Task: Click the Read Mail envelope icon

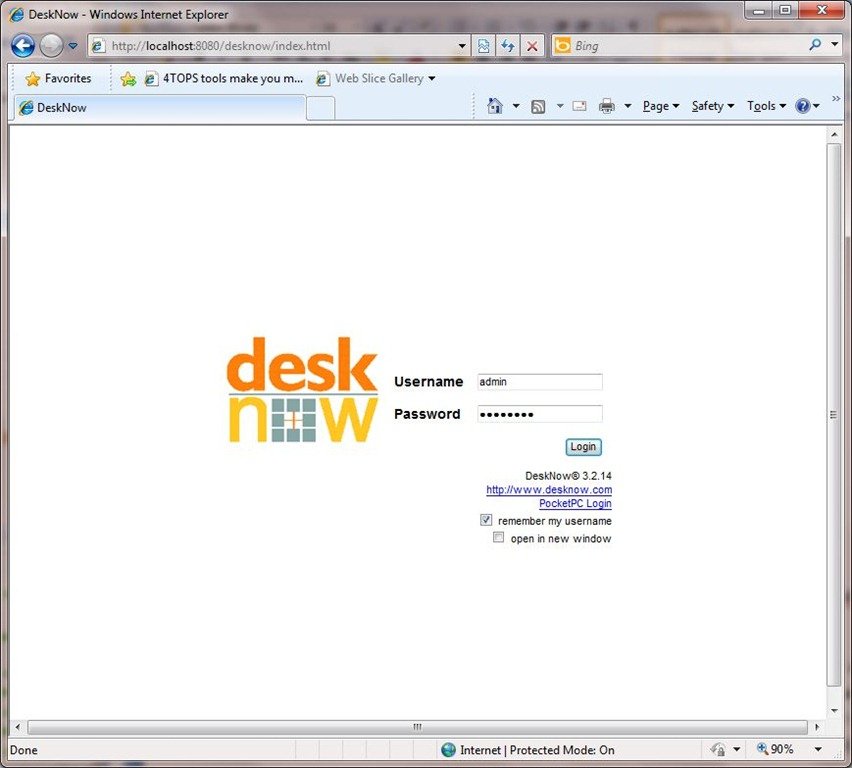Action: pos(579,106)
